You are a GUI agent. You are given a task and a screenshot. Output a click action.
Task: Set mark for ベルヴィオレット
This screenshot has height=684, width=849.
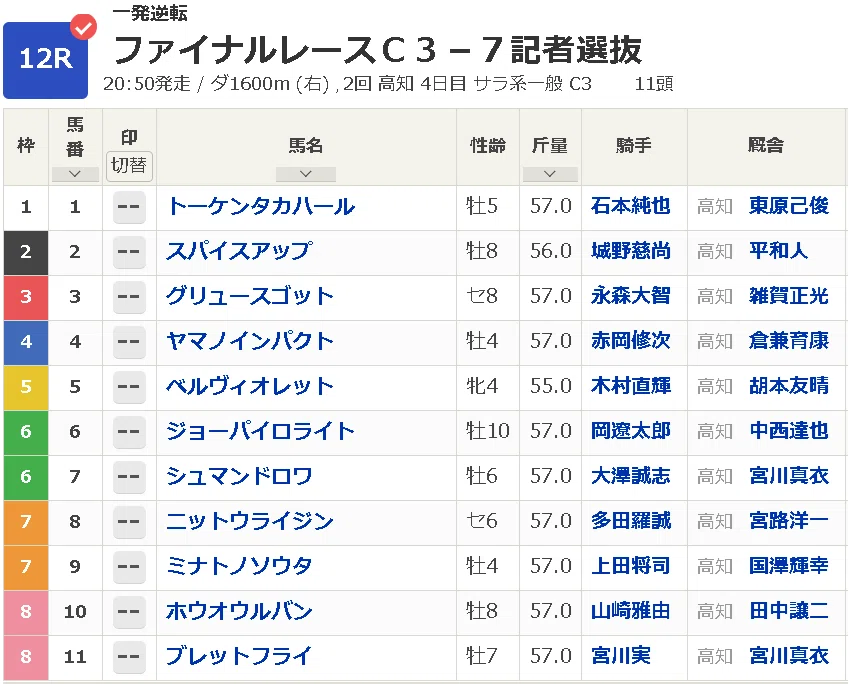click(129, 387)
